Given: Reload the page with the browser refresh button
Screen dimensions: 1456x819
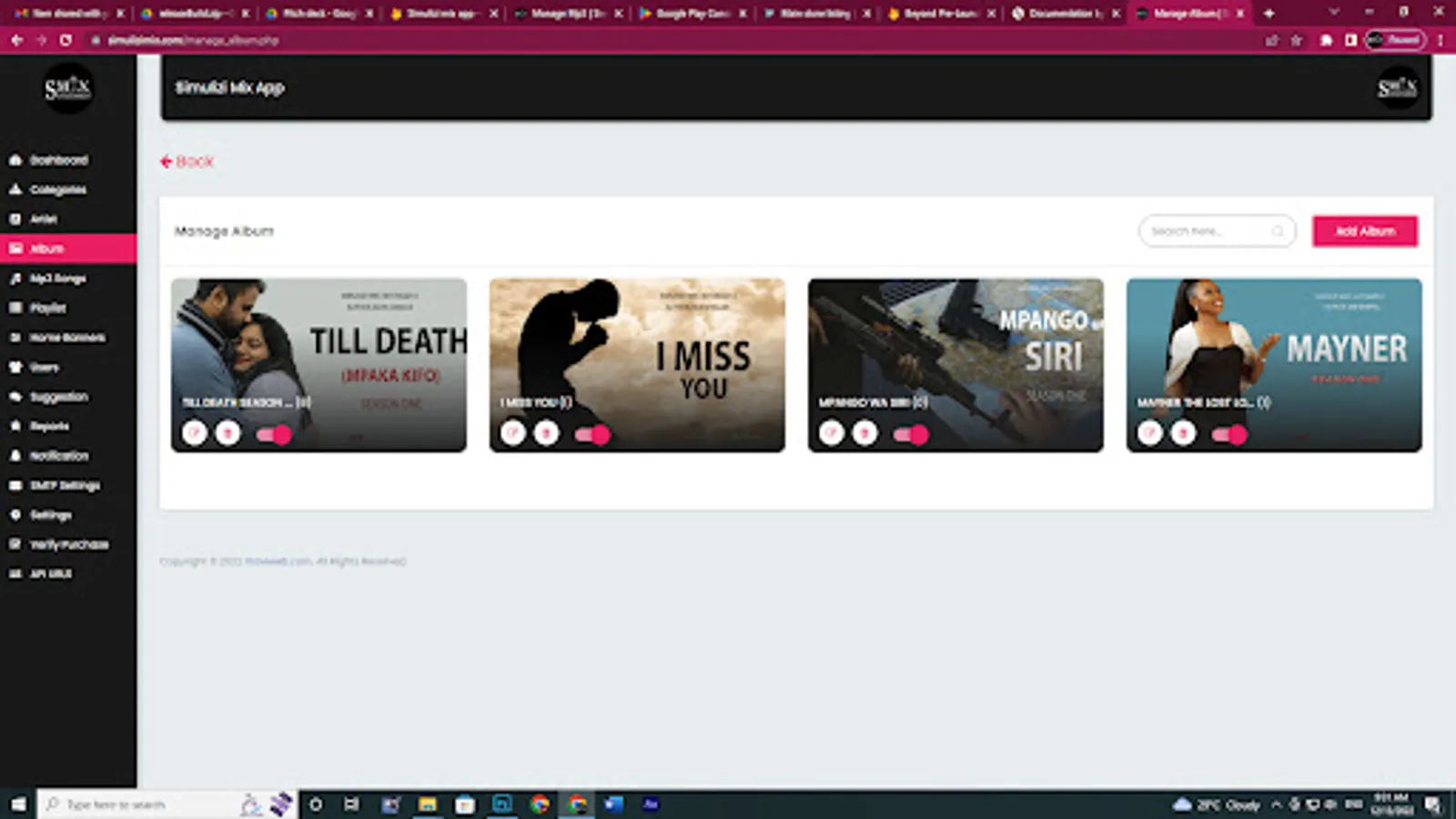Looking at the screenshot, I should (66, 40).
